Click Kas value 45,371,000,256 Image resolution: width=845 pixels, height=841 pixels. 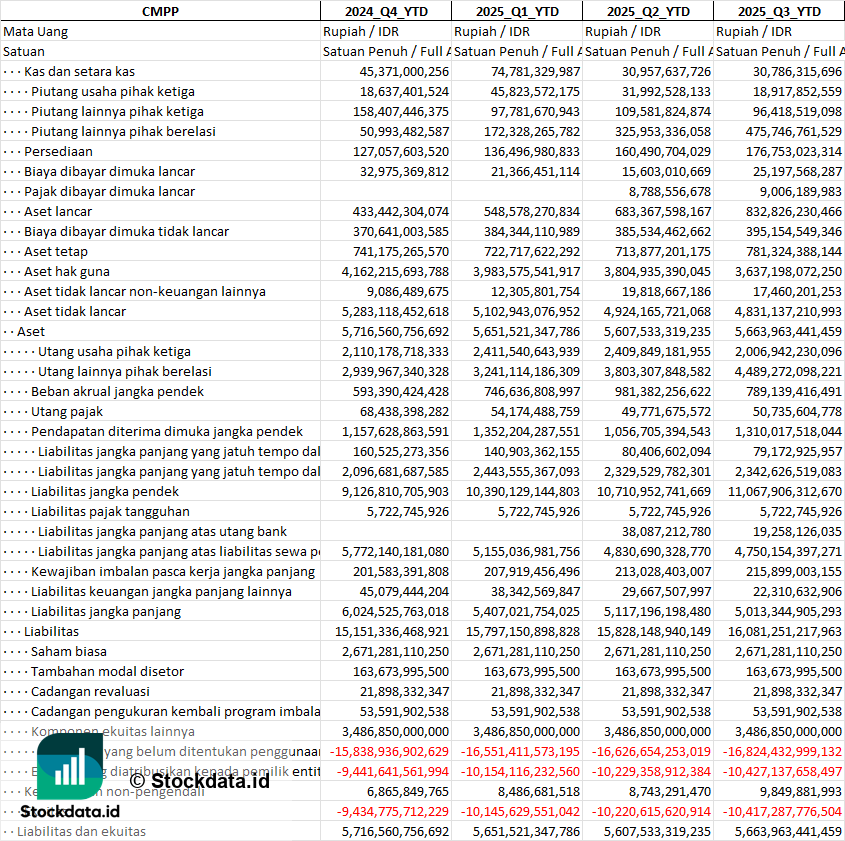click(404, 72)
